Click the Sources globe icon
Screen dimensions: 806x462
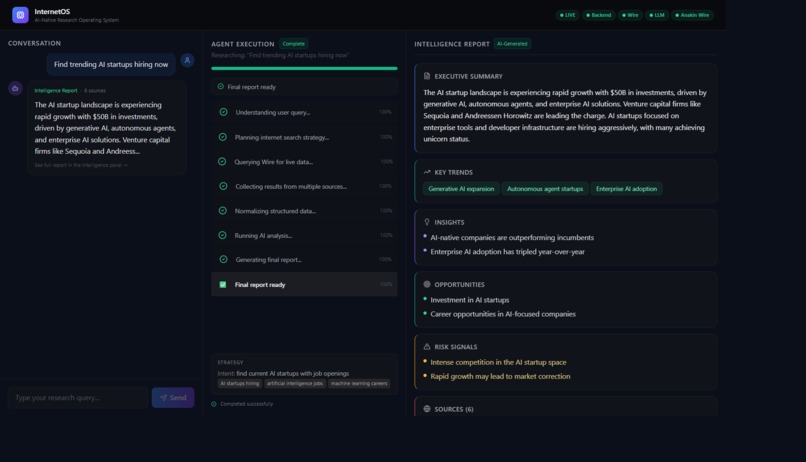coord(427,409)
